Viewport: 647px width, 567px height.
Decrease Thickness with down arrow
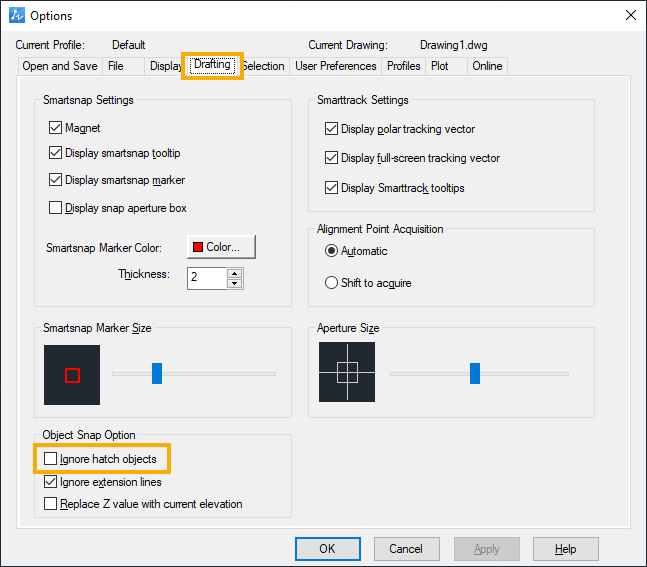[x=235, y=284]
